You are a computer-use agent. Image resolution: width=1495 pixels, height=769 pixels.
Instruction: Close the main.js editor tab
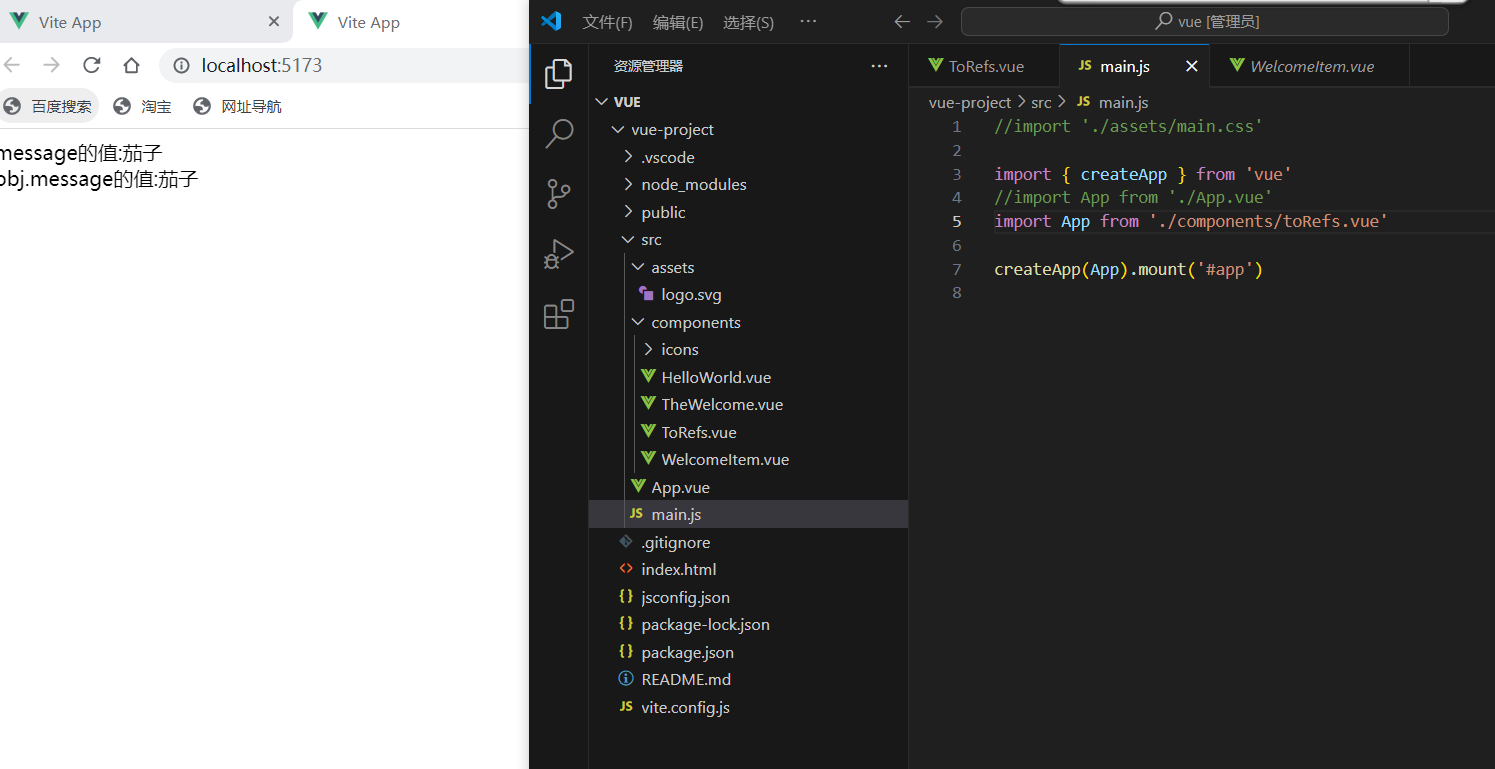tap(1191, 66)
